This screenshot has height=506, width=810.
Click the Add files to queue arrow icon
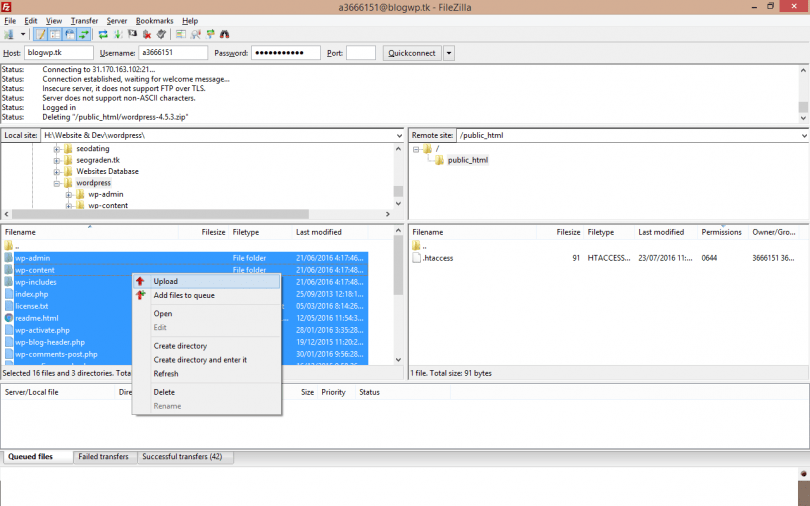[140, 295]
